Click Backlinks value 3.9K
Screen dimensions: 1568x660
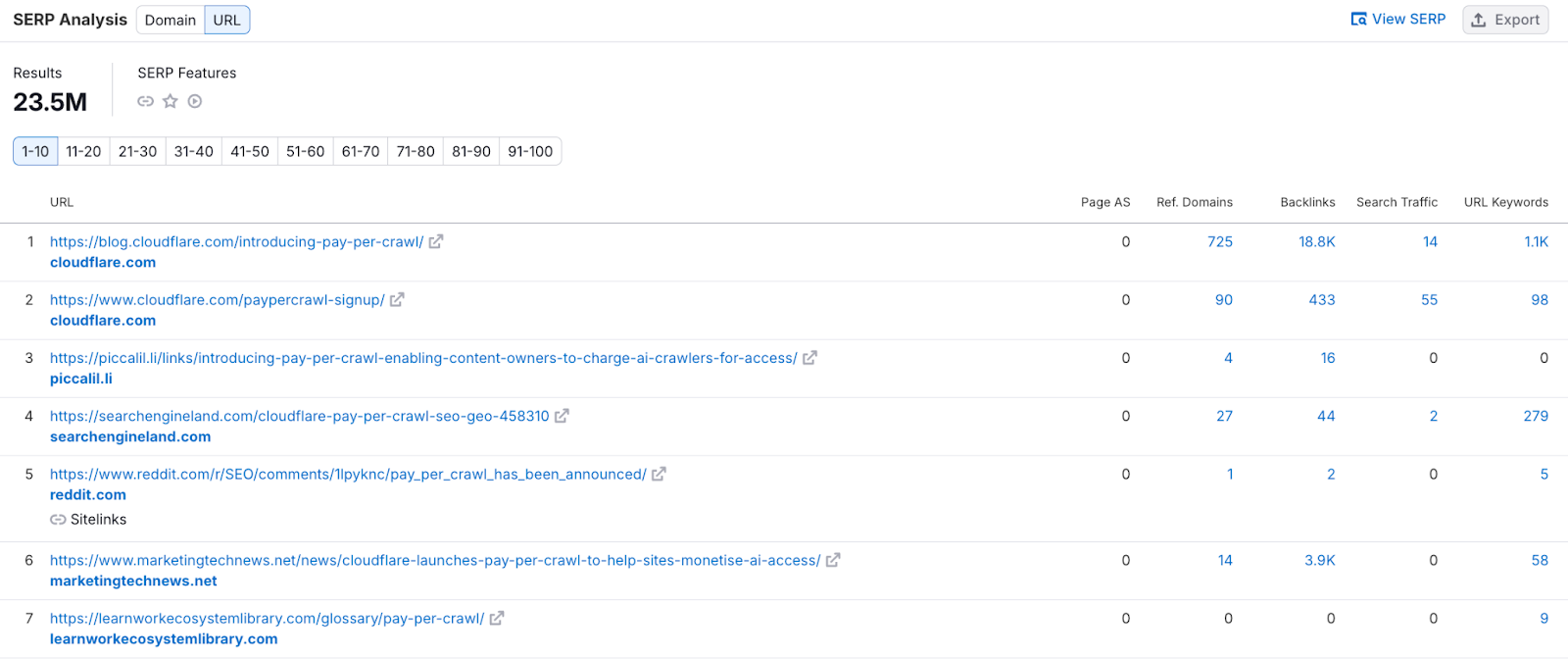[x=1320, y=560]
